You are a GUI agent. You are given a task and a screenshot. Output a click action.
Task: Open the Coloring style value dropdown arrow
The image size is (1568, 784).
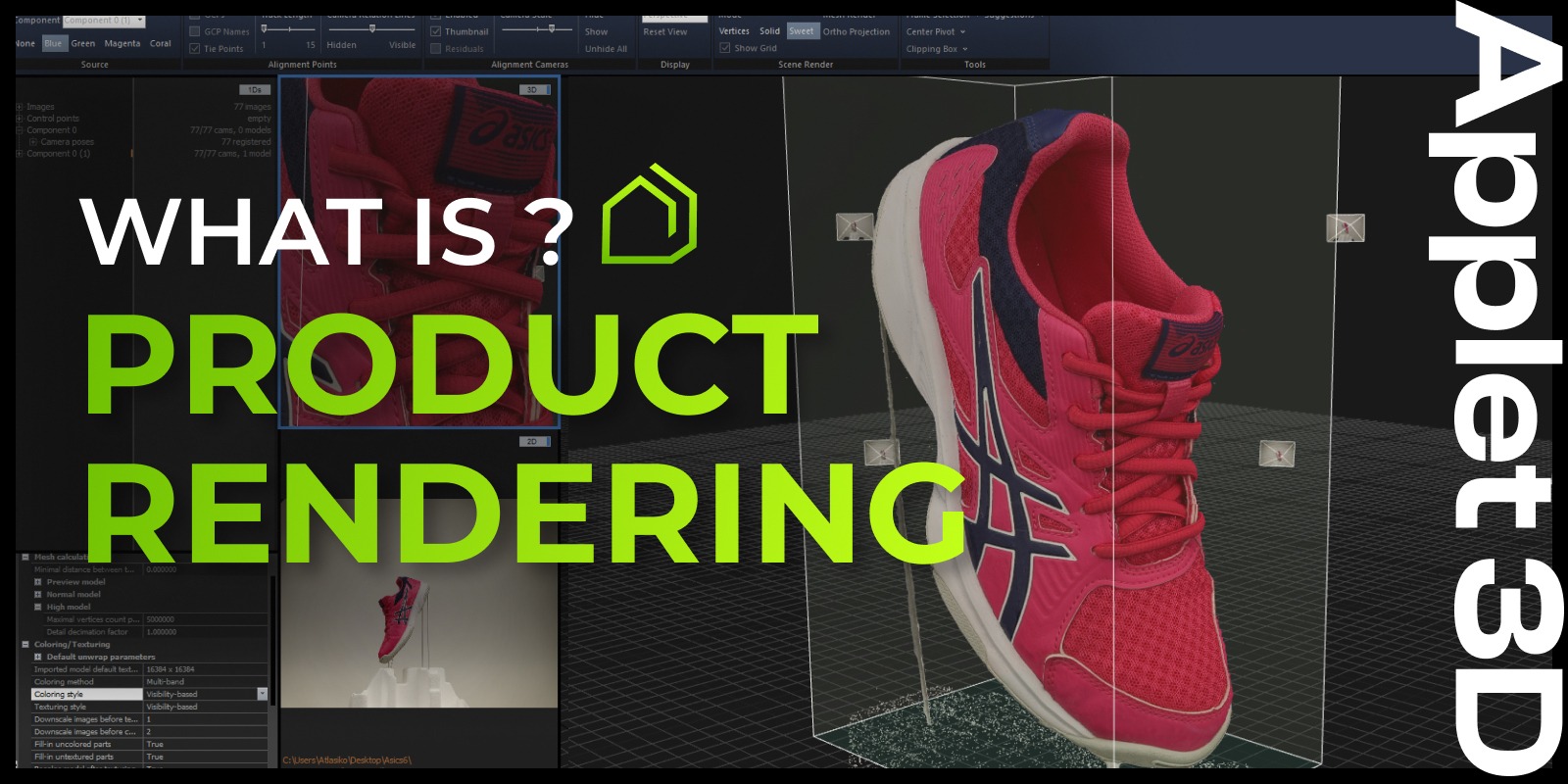click(x=262, y=694)
